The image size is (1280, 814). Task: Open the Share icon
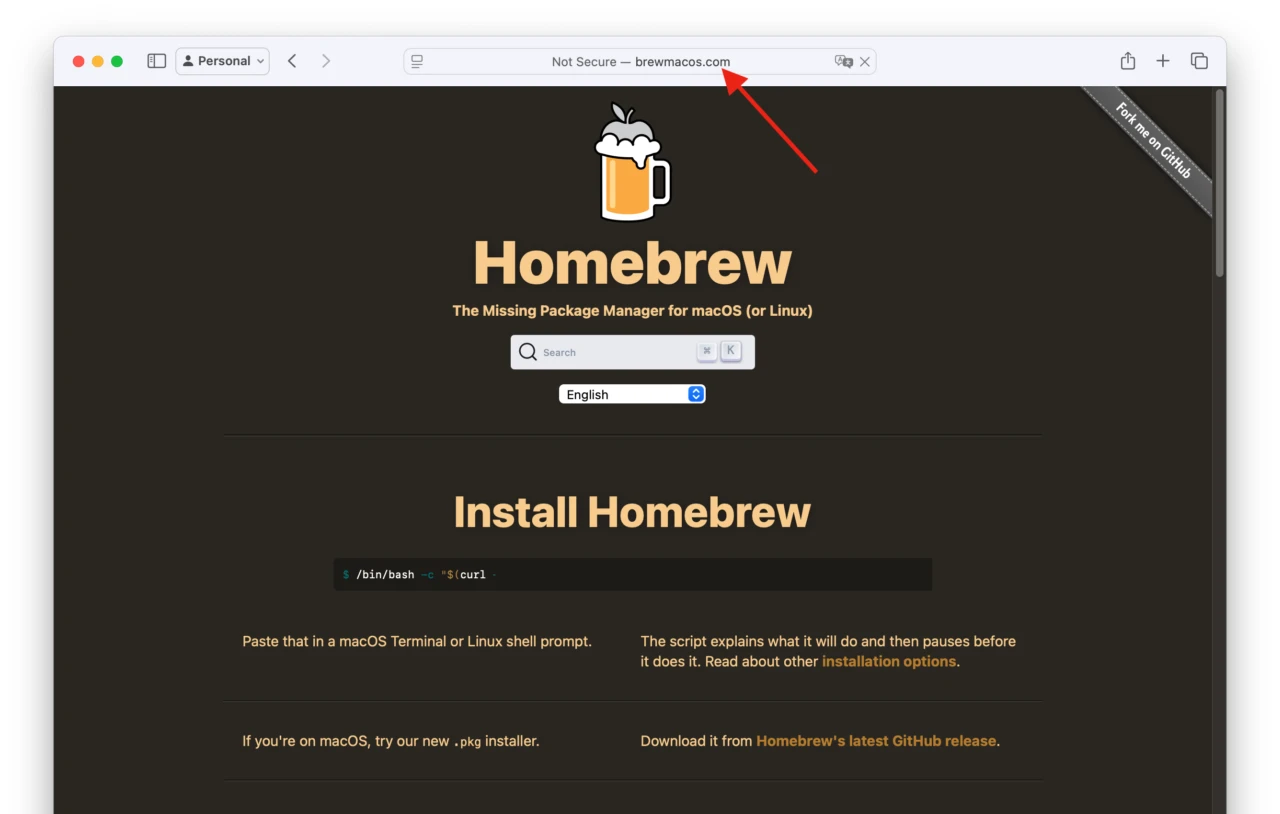[x=1128, y=61]
